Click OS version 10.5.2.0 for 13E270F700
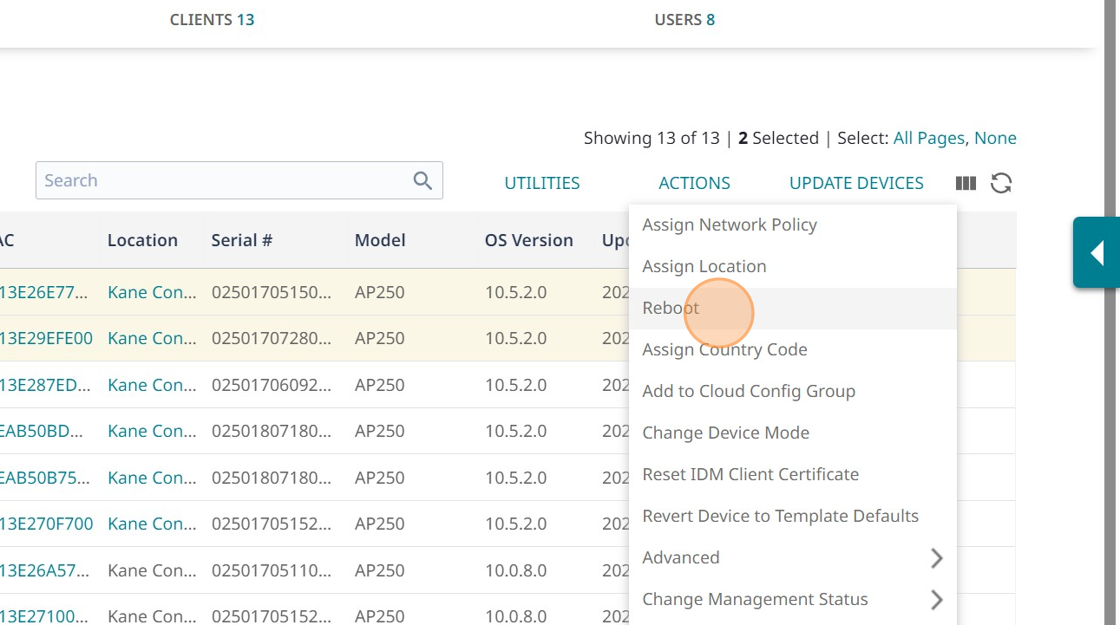The width and height of the screenshot is (1120, 625). pyautogui.click(x=516, y=524)
